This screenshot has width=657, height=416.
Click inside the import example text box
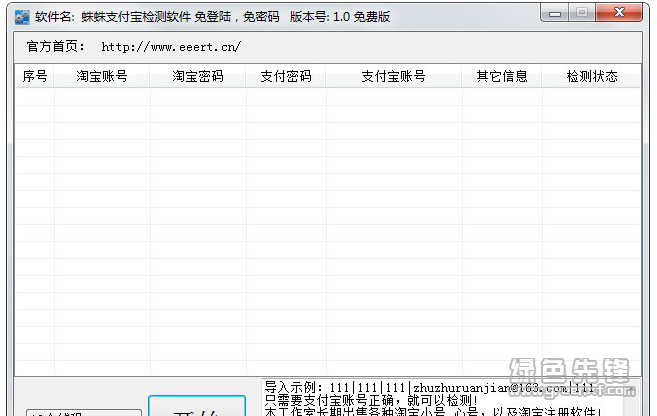pyautogui.click(x=440, y=400)
